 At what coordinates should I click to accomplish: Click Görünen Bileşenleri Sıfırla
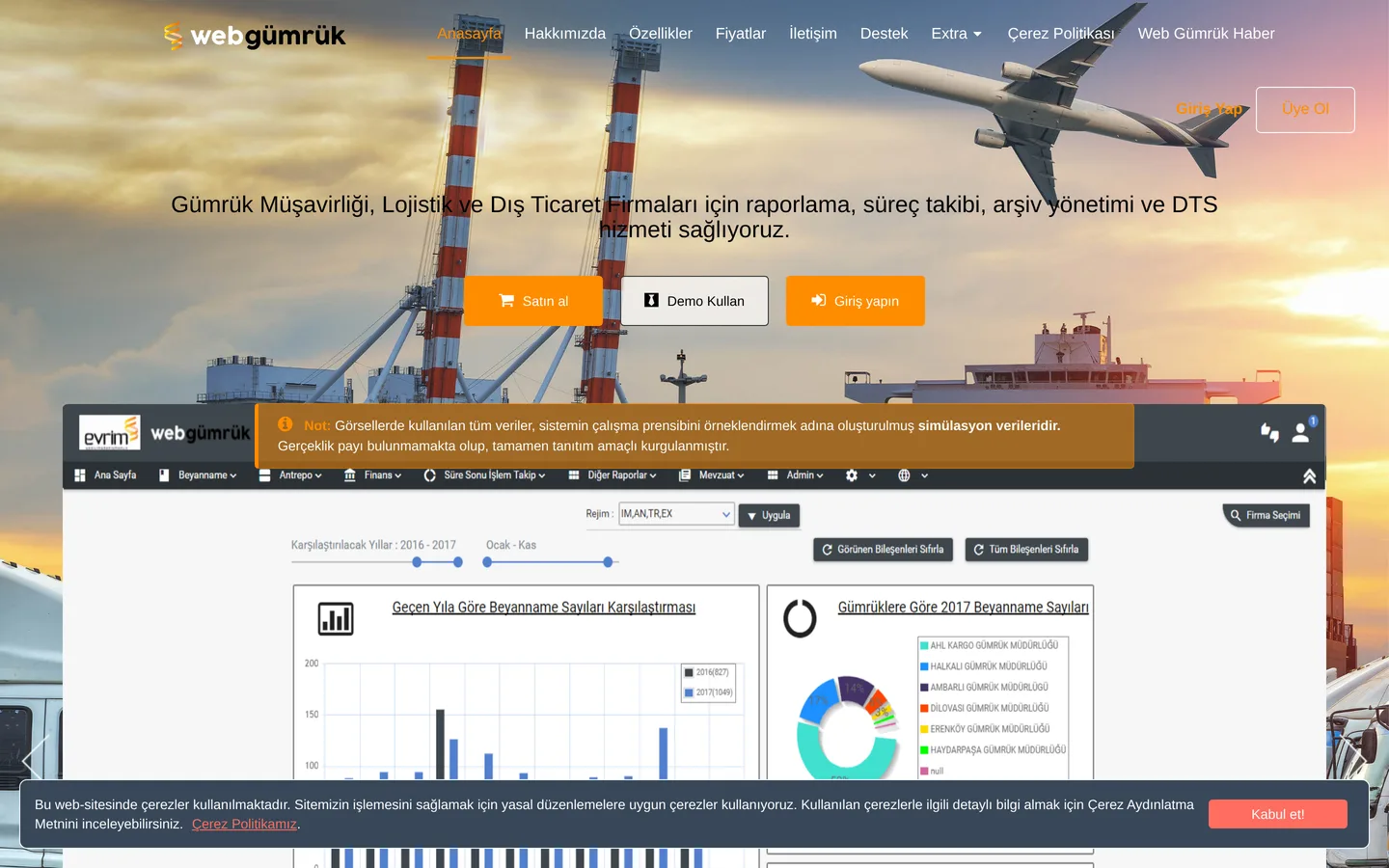click(883, 550)
